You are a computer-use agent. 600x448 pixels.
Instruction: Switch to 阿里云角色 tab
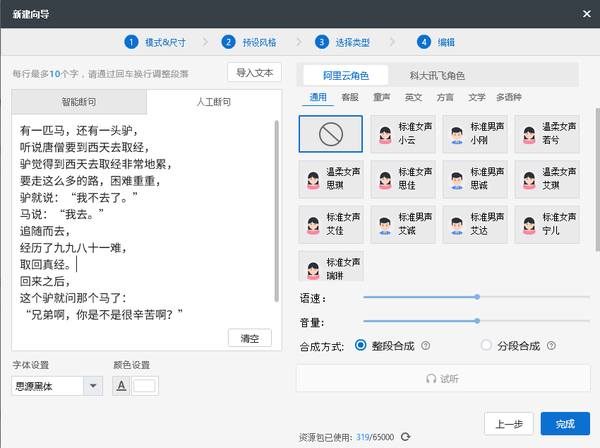click(x=346, y=75)
